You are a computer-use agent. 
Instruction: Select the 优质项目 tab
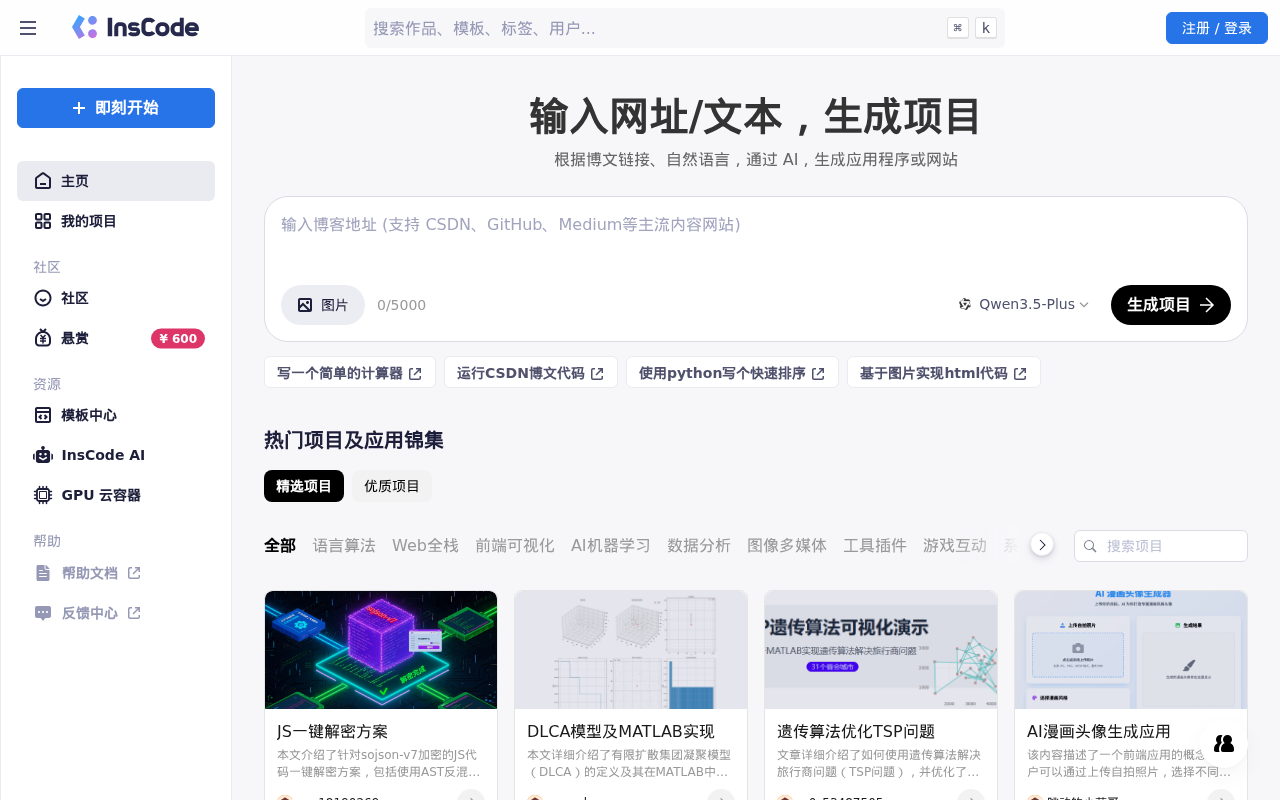point(392,486)
